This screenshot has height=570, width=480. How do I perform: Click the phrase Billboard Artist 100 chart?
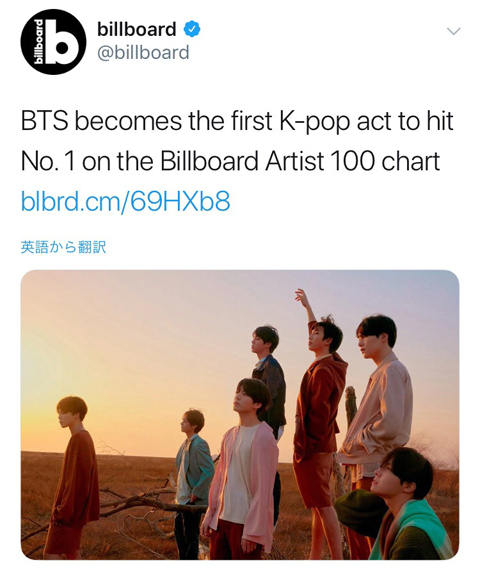[300, 161]
